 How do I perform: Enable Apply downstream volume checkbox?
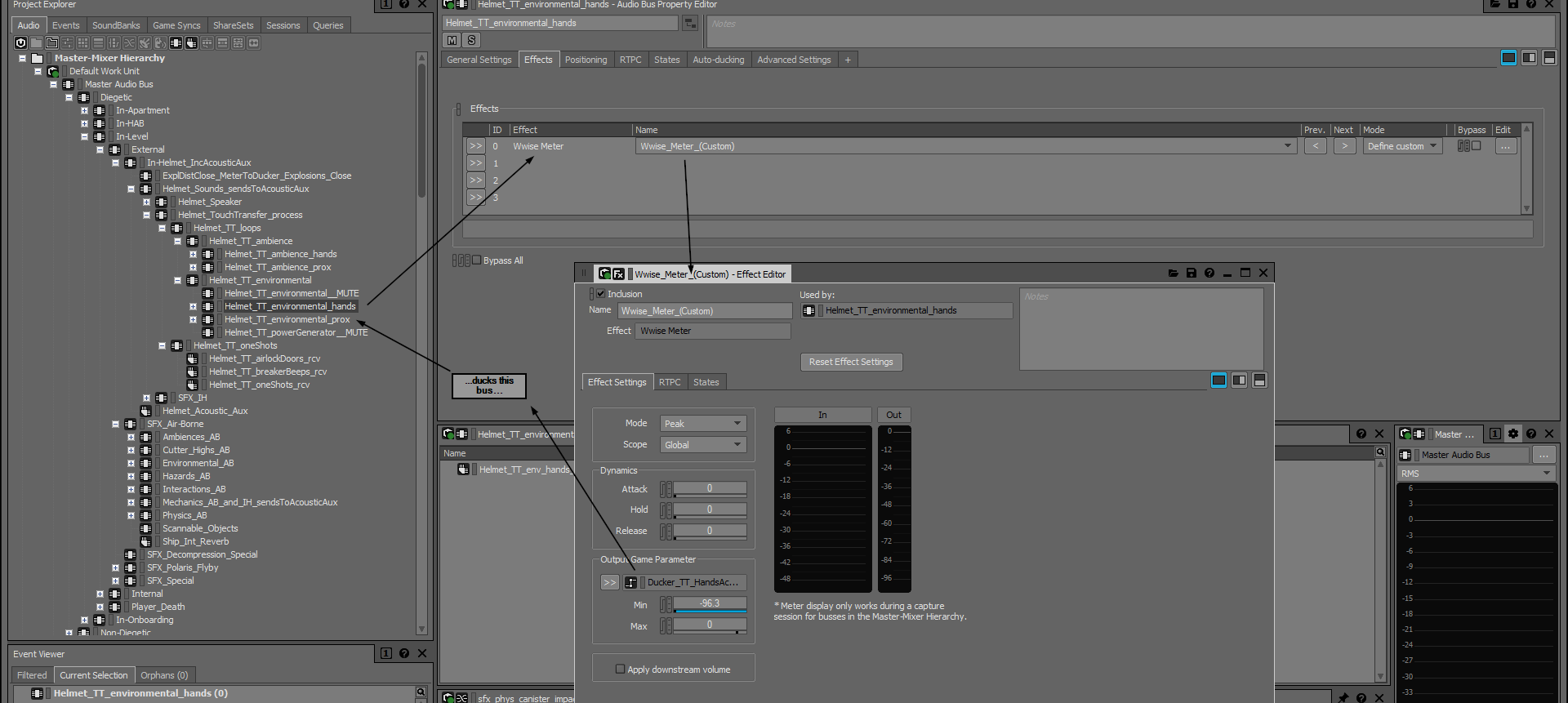620,670
